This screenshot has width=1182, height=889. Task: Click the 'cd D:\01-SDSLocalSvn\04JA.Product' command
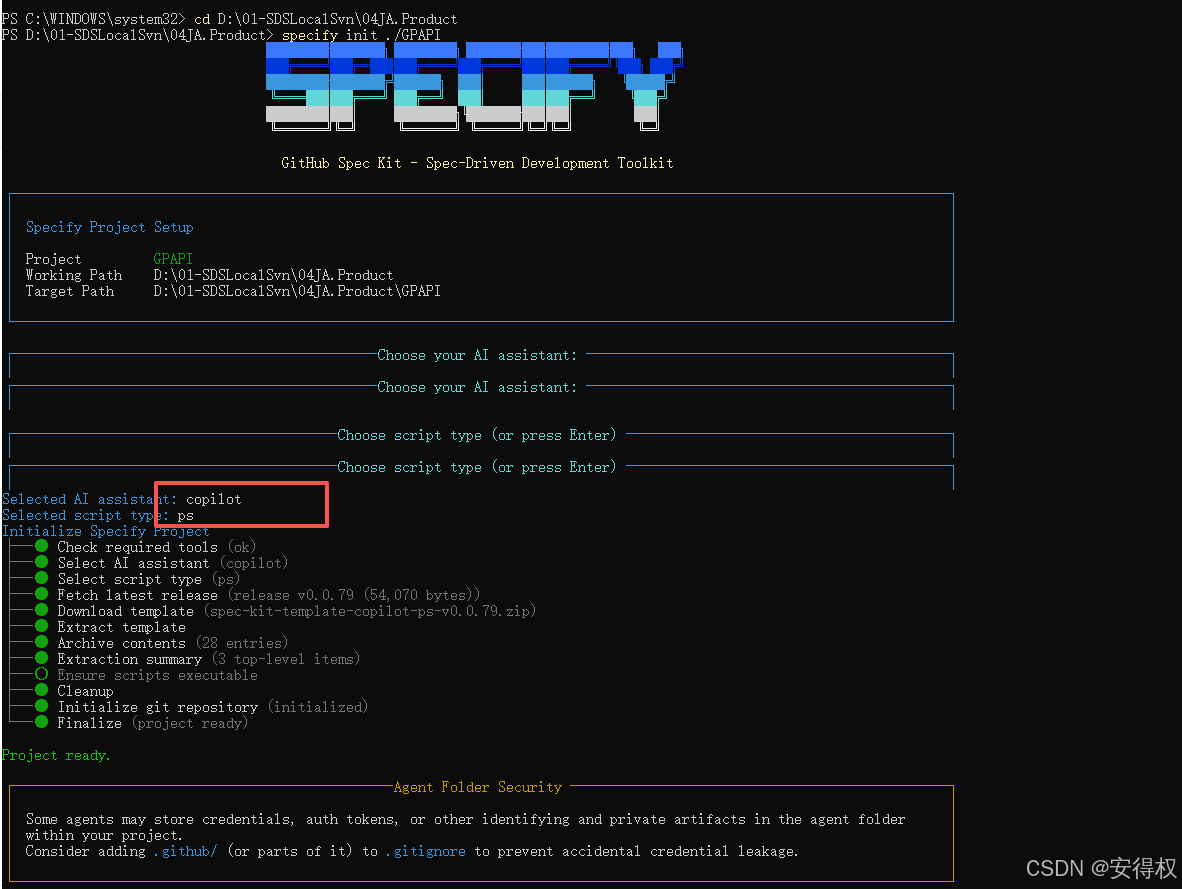point(326,19)
